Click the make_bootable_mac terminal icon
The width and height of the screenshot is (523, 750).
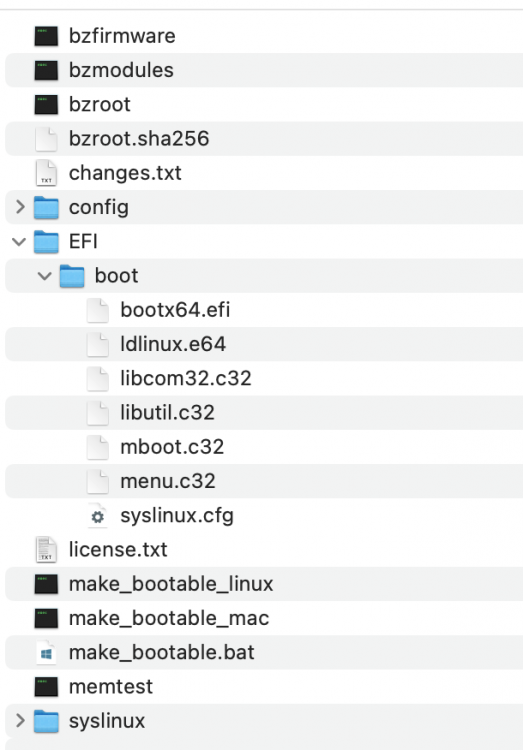click(x=46, y=618)
